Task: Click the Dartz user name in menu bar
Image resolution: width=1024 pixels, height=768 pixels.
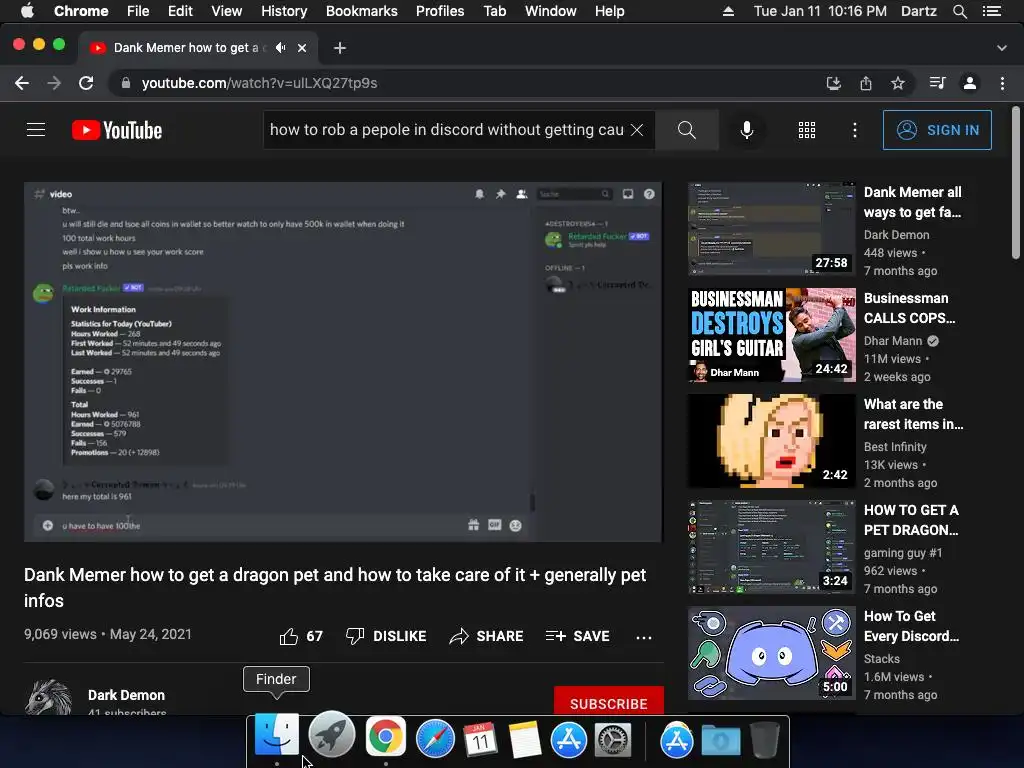Action: [919, 11]
